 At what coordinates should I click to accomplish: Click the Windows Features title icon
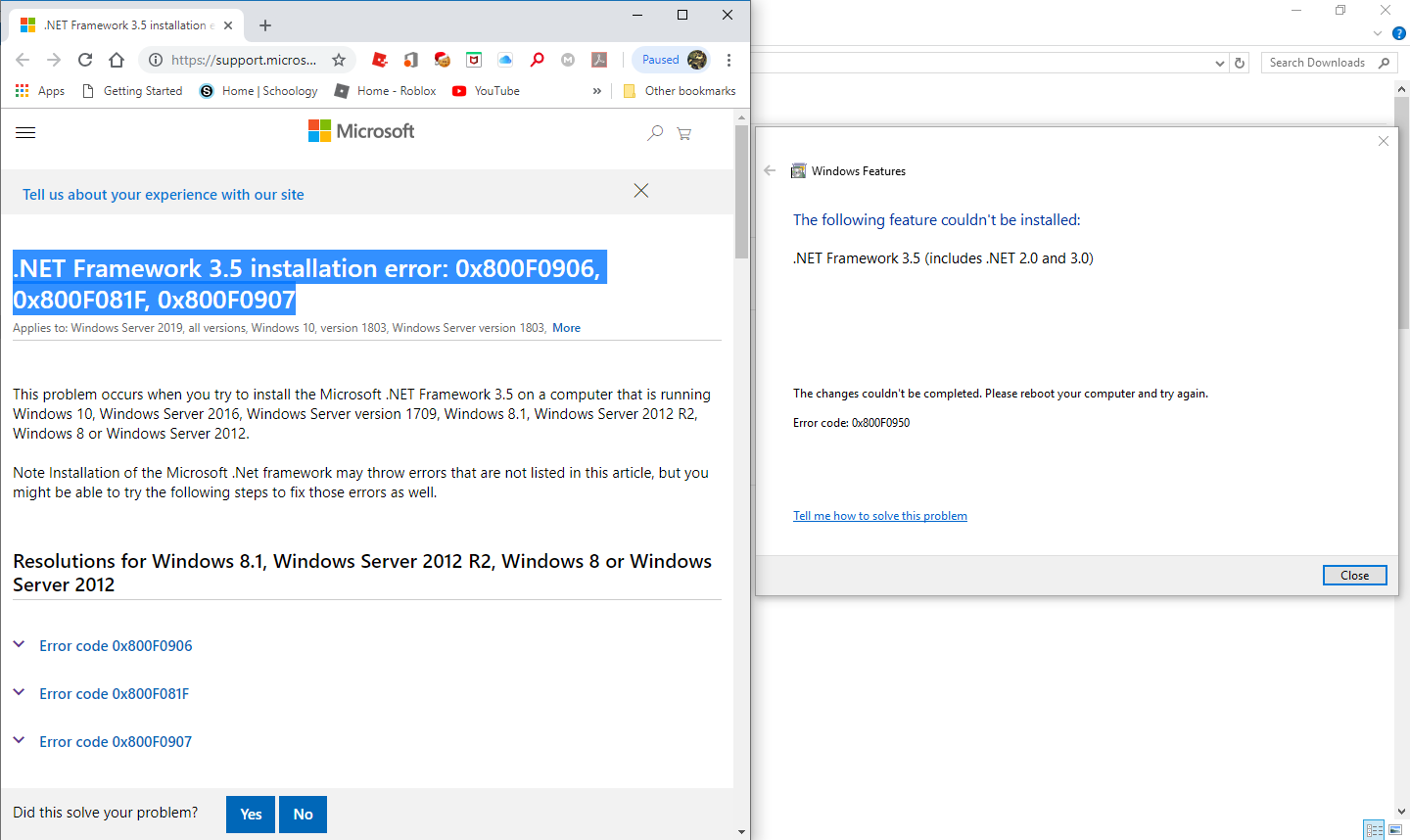(x=798, y=170)
